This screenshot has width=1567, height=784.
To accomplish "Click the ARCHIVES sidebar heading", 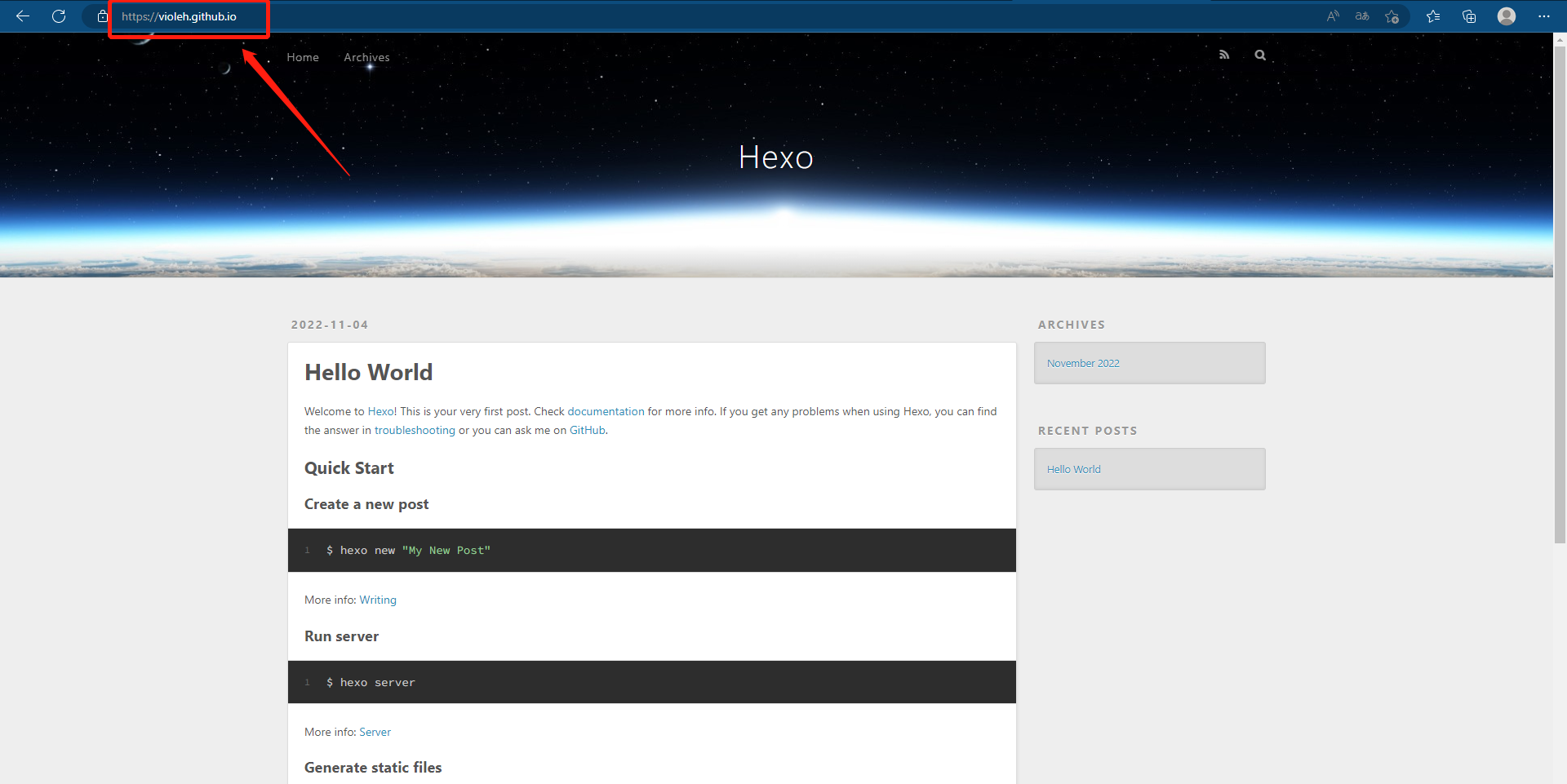I will (x=1072, y=325).
